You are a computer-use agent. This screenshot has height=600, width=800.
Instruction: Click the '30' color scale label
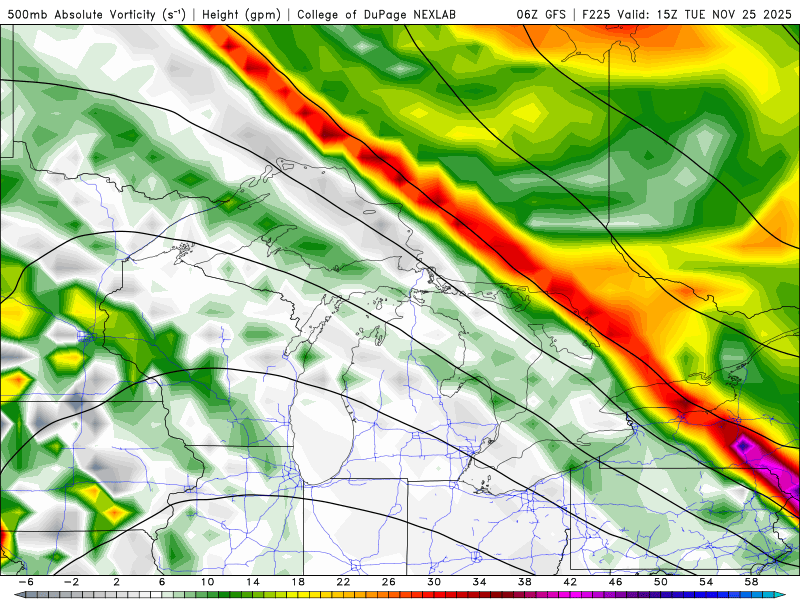434,582
